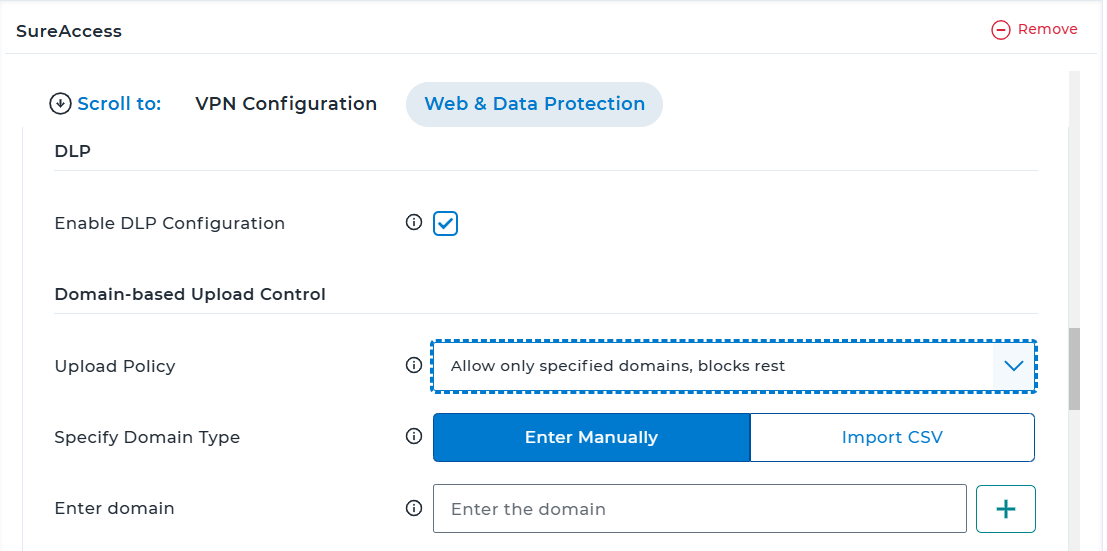Click the 'Scroll to:' label link
Image resolution: width=1107 pixels, height=551 pixels.
click(x=119, y=104)
